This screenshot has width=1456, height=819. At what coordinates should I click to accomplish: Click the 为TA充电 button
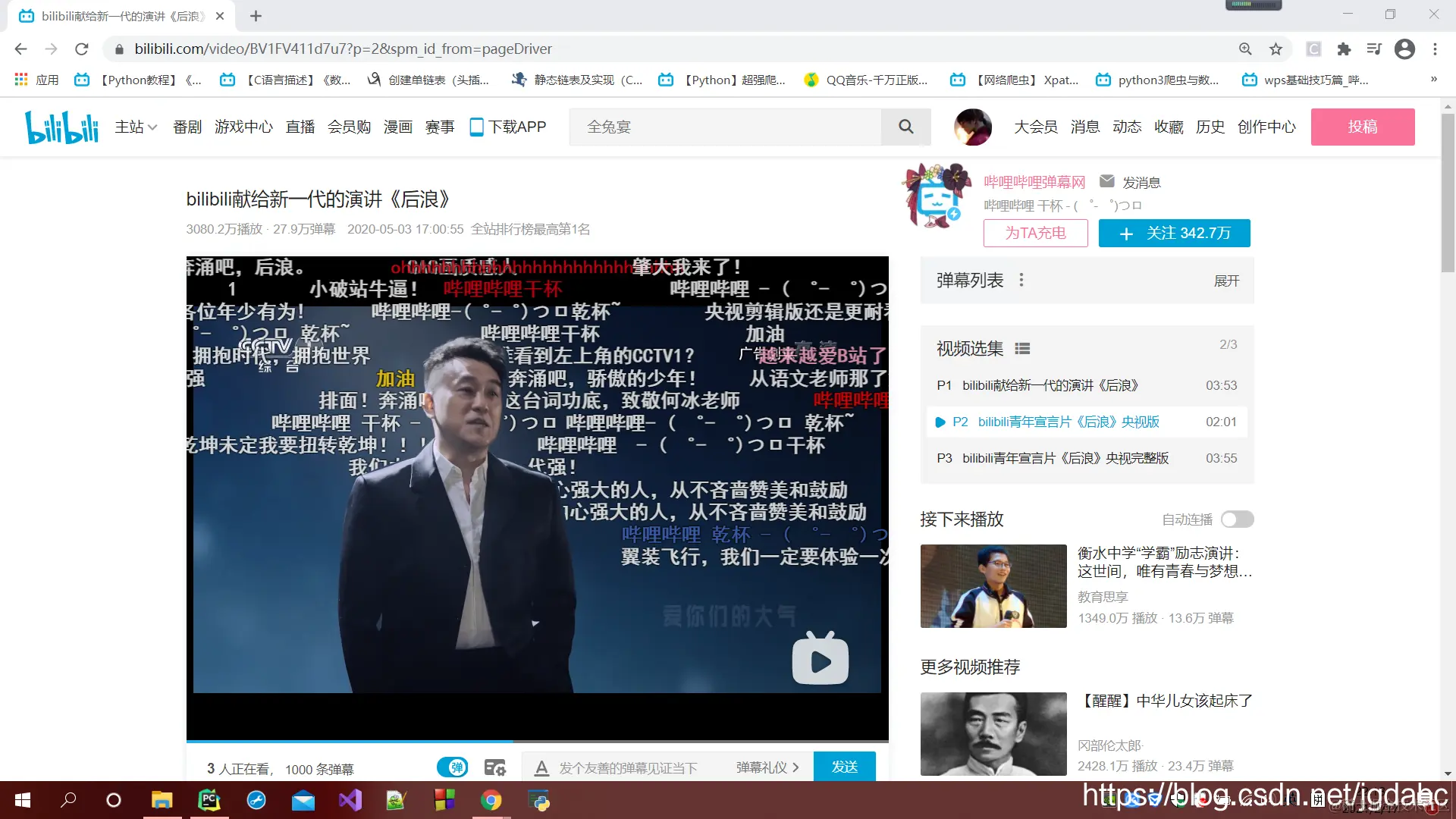[1035, 233]
